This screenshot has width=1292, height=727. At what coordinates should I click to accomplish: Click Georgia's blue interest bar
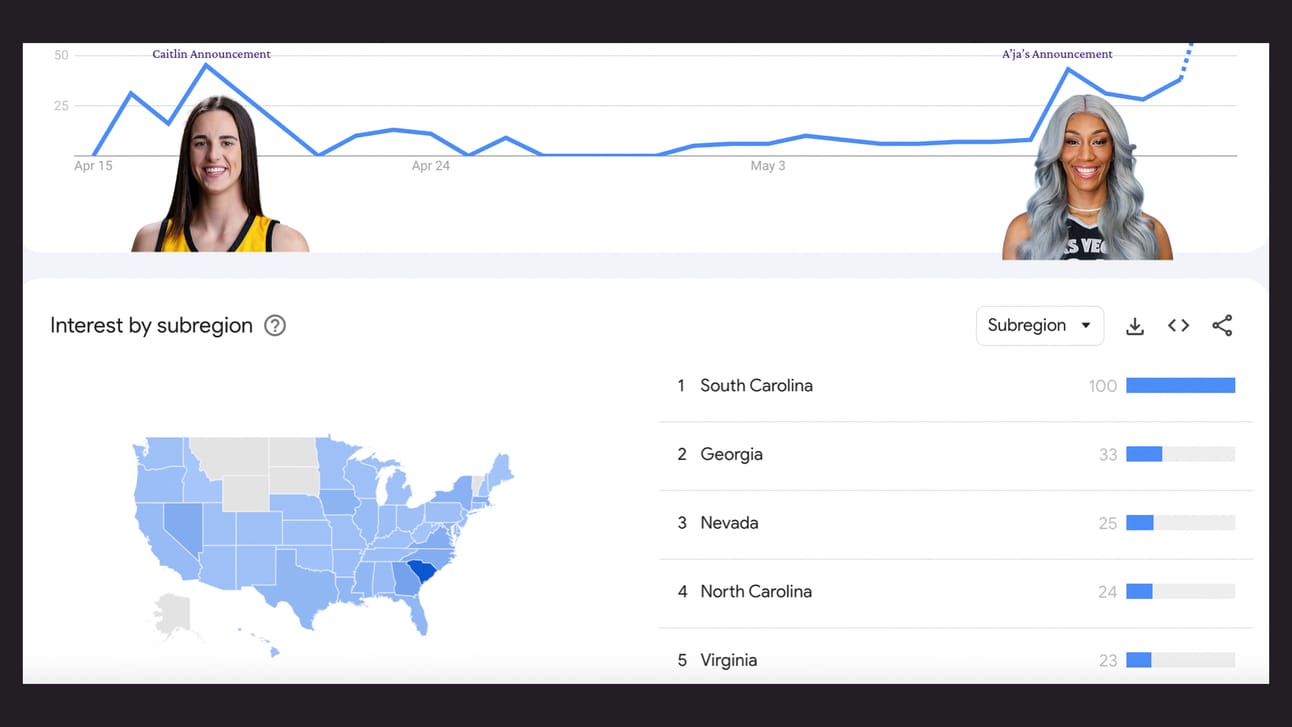[1144, 454]
